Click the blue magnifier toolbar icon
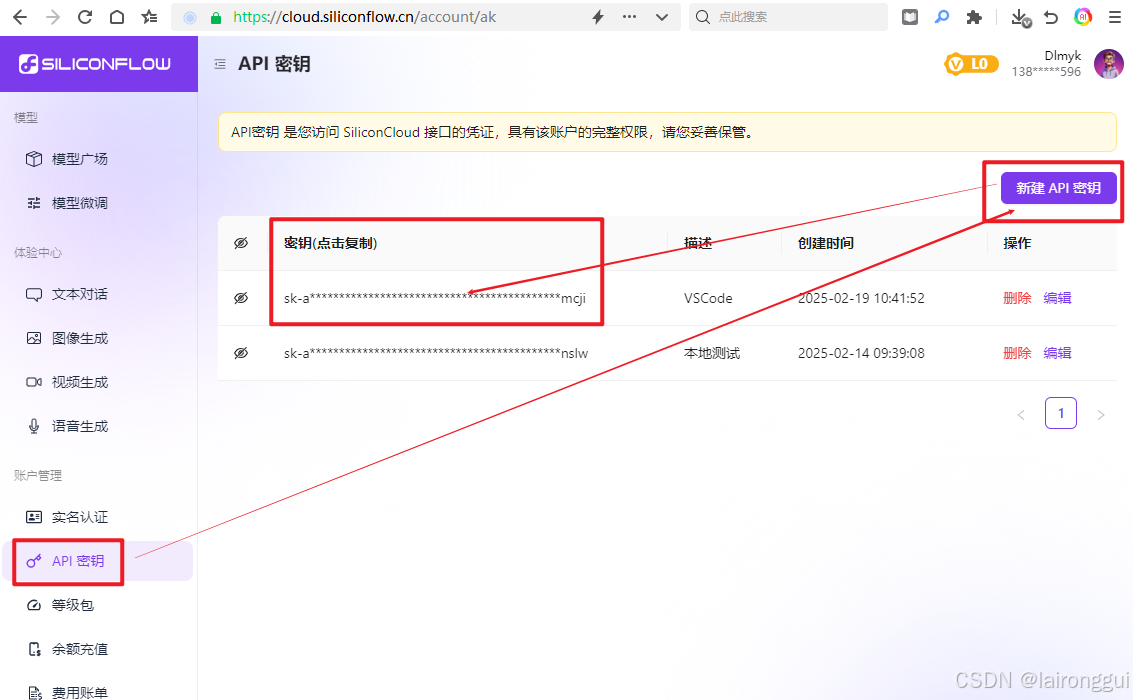This screenshot has height=700, width=1133. tap(942, 17)
